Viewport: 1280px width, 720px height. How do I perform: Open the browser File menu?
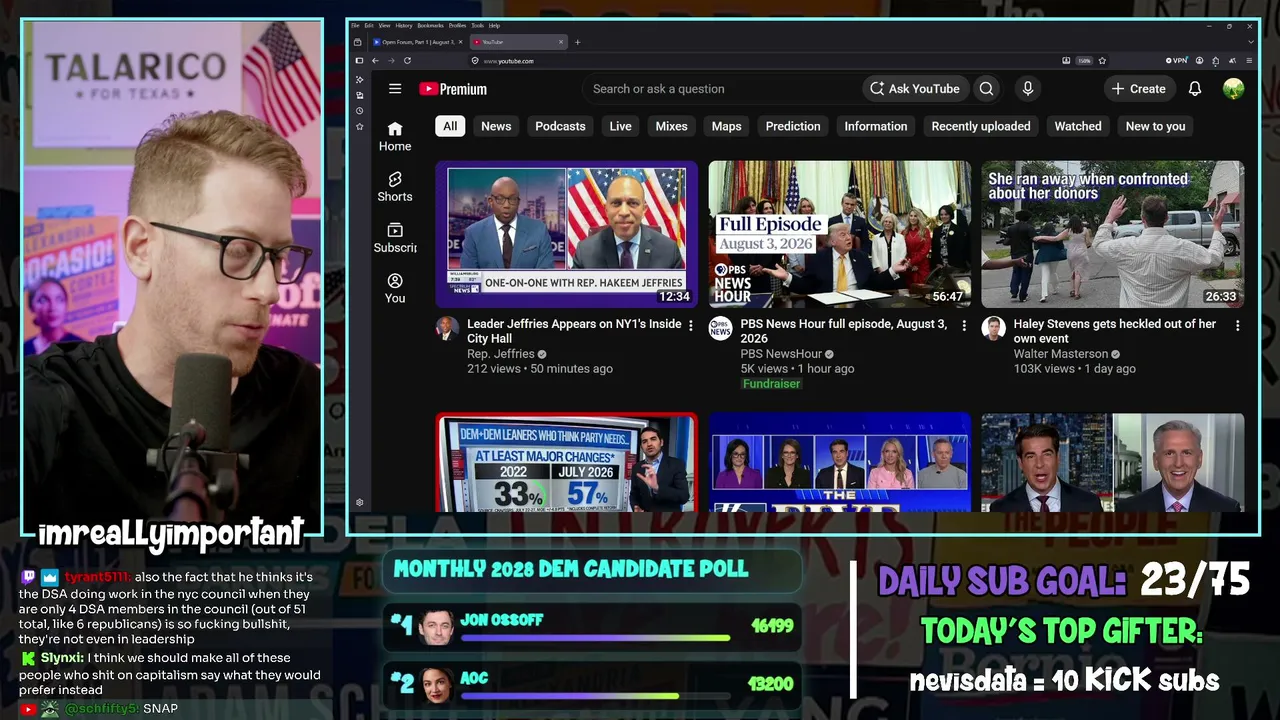pos(355,25)
